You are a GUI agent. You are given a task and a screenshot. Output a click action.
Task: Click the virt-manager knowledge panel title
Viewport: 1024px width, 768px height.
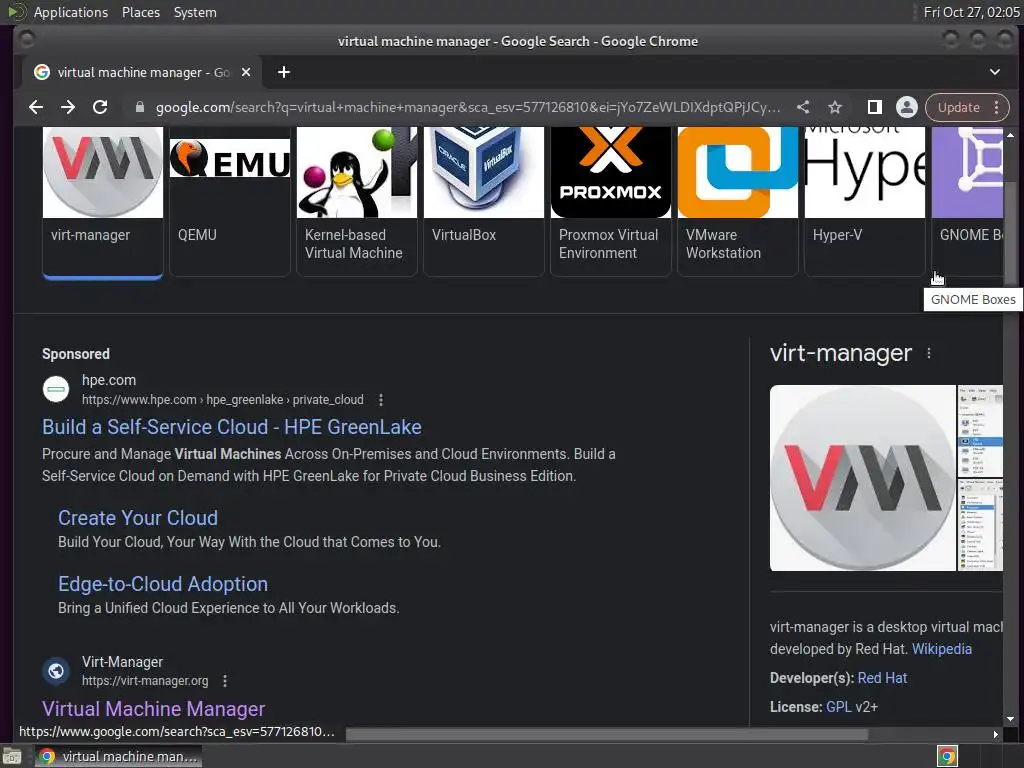(840, 353)
